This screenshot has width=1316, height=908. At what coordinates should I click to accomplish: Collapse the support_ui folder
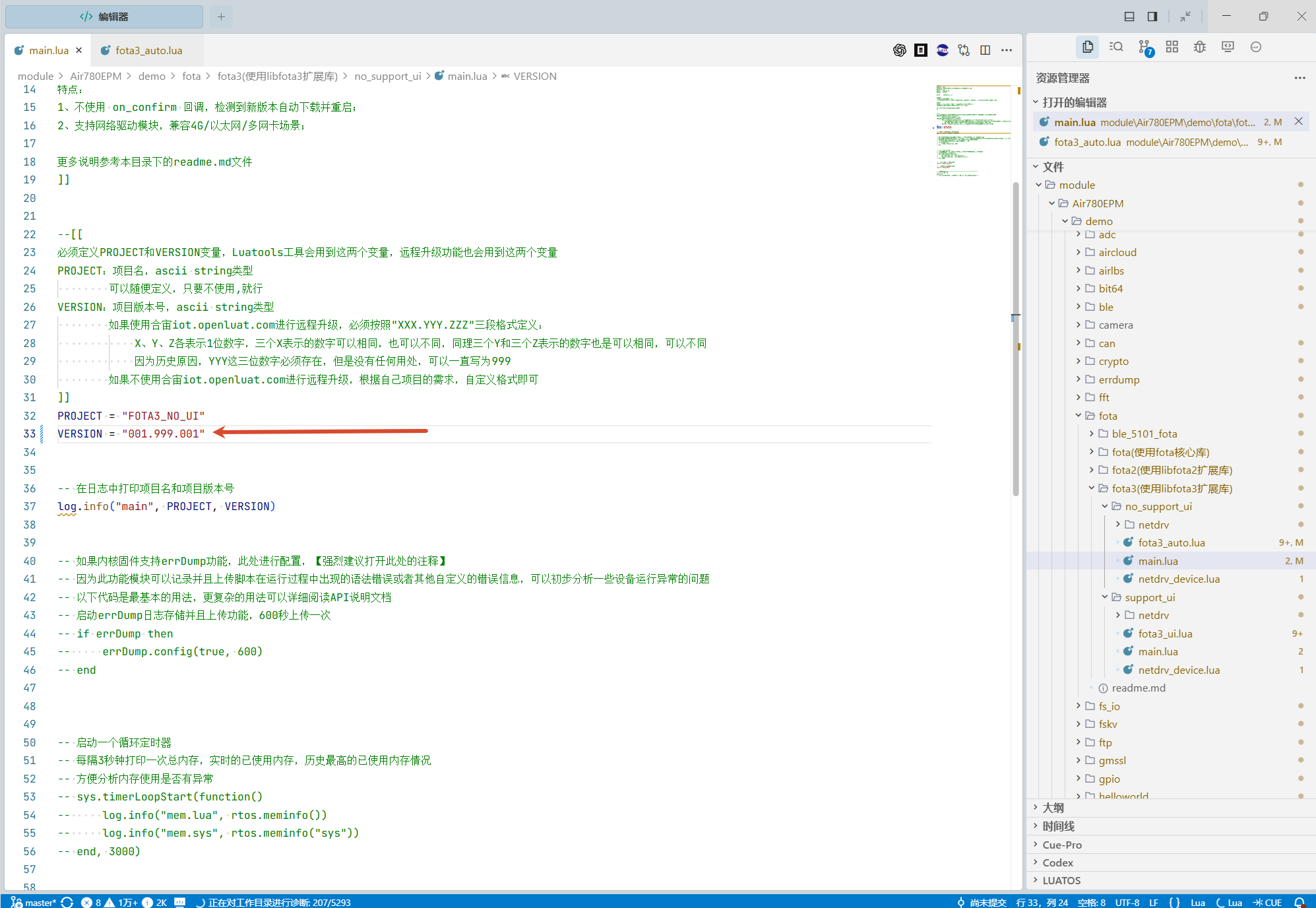(1149, 597)
